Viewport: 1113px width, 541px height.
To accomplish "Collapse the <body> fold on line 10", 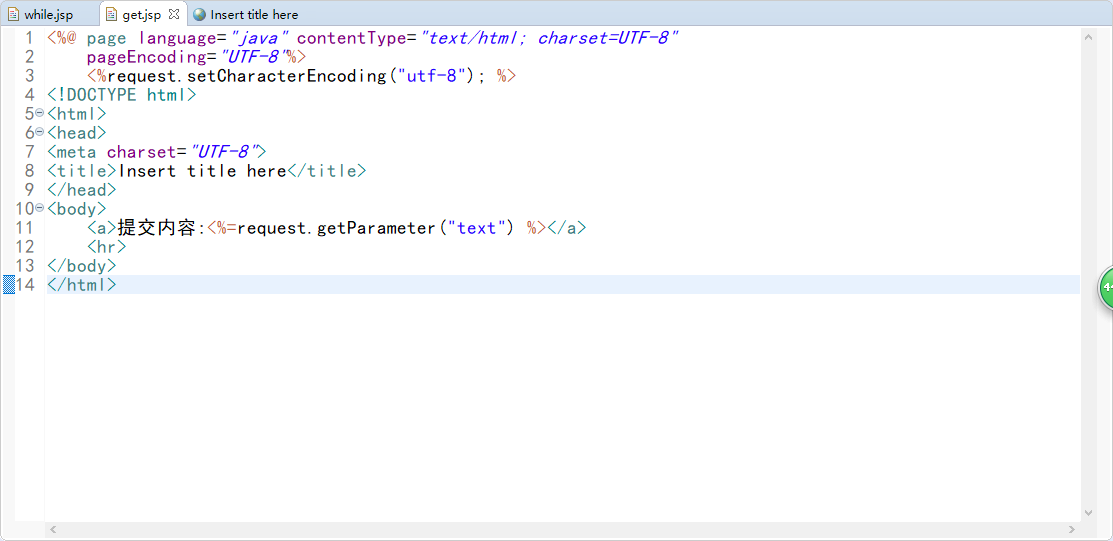I will [40, 208].
